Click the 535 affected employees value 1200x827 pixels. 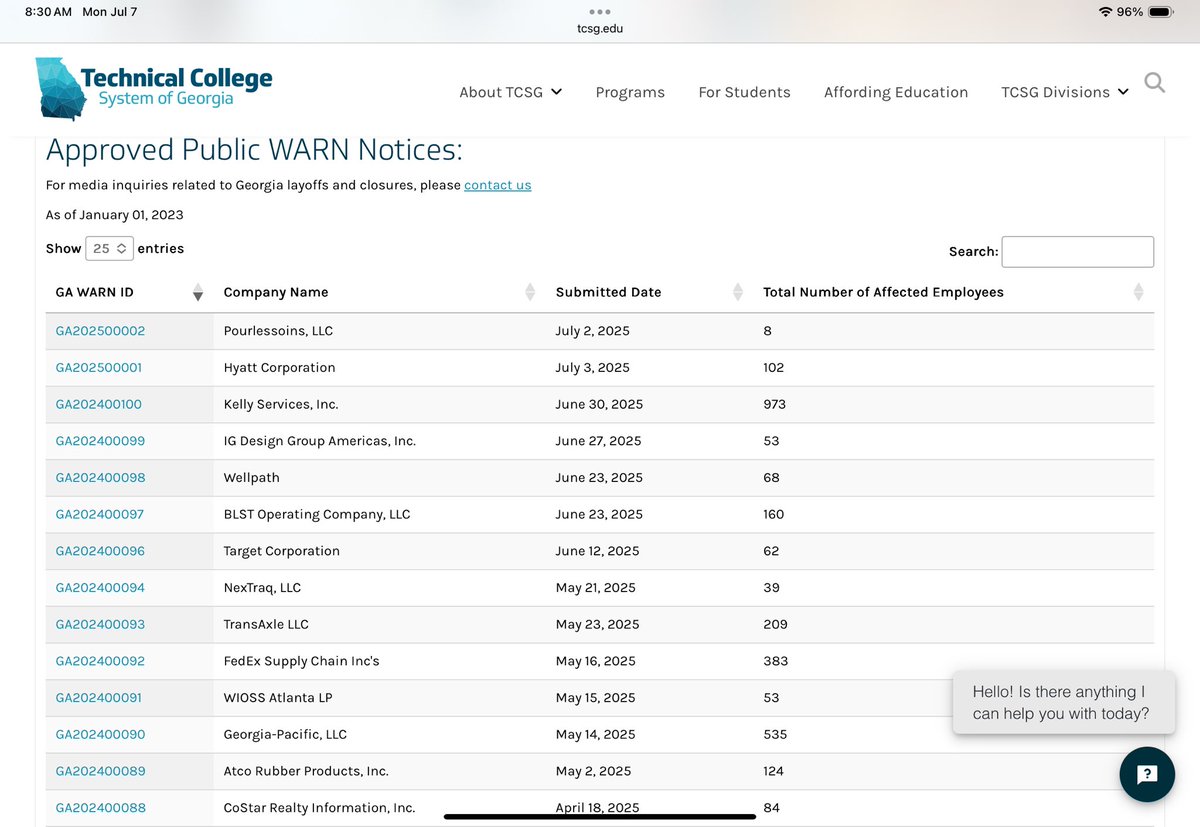[x=775, y=734]
